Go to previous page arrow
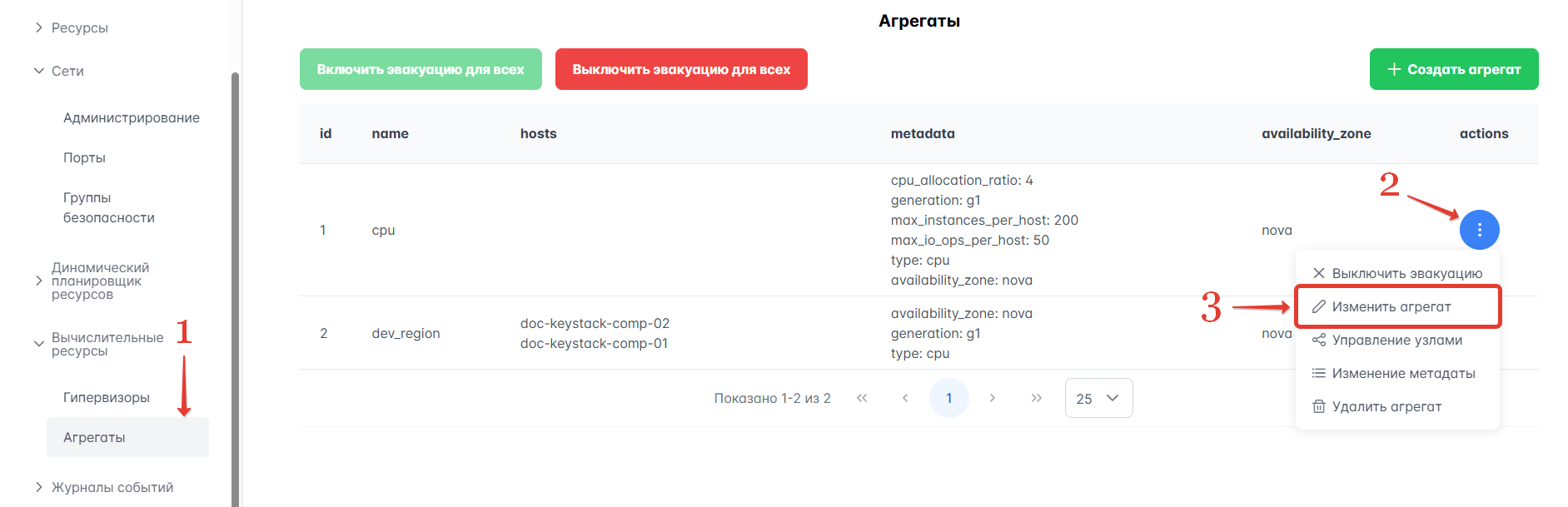Screen dimensions: 1568x507 (905, 398)
